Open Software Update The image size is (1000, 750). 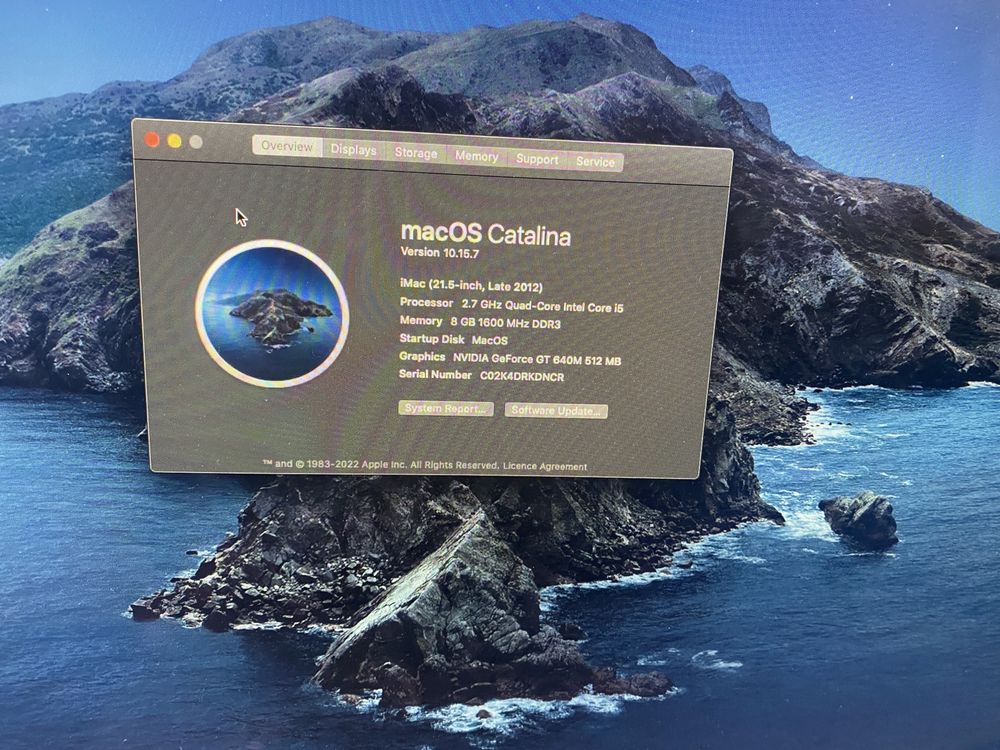point(556,411)
